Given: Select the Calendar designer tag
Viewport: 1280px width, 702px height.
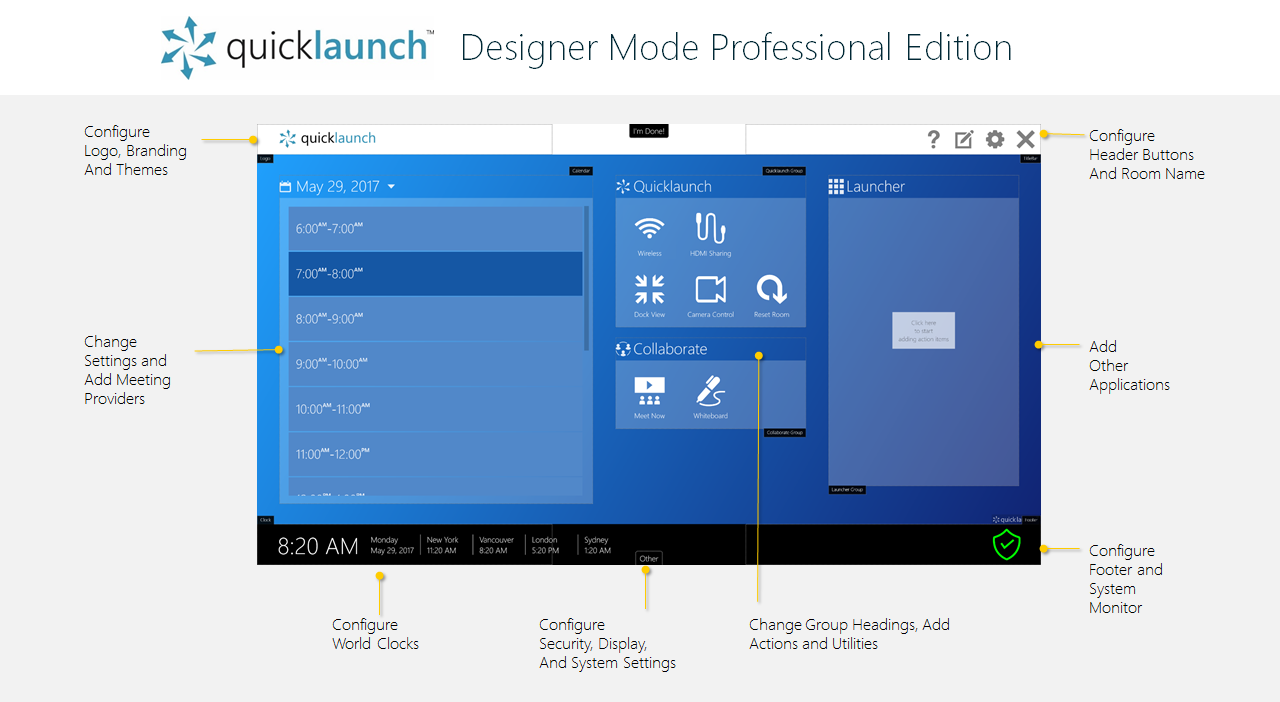Looking at the screenshot, I should [581, 171].
